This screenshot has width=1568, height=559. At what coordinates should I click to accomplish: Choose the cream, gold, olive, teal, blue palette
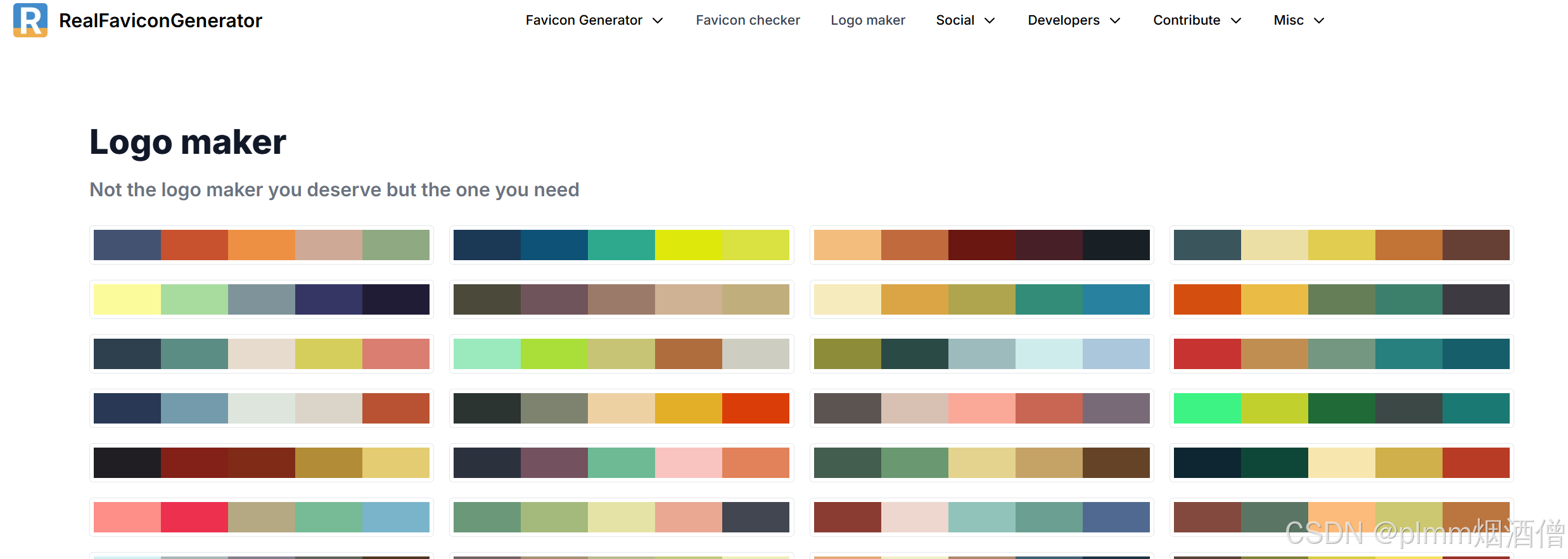982,299
